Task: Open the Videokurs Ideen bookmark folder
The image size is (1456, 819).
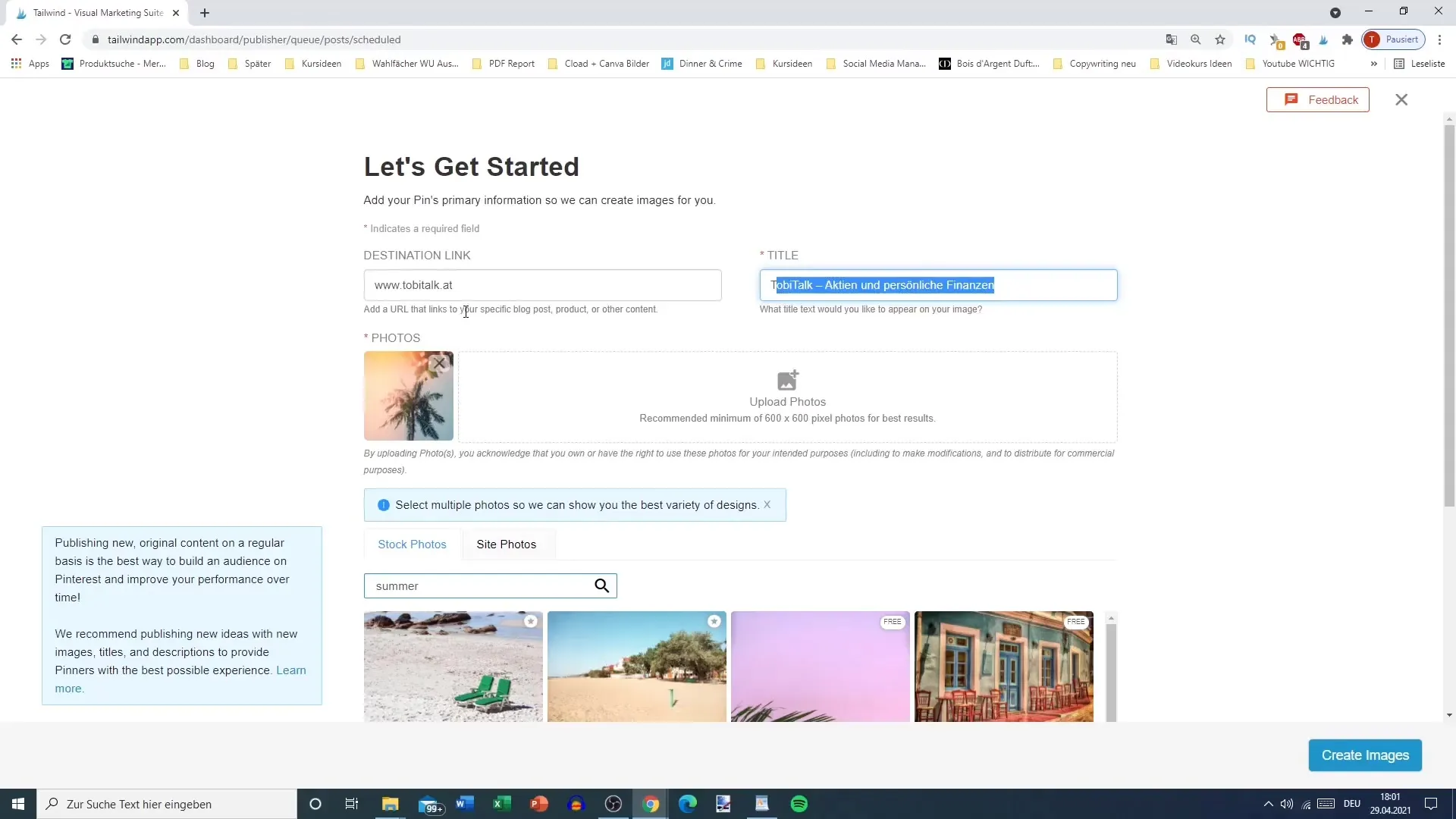Action: pos(1191,64)
